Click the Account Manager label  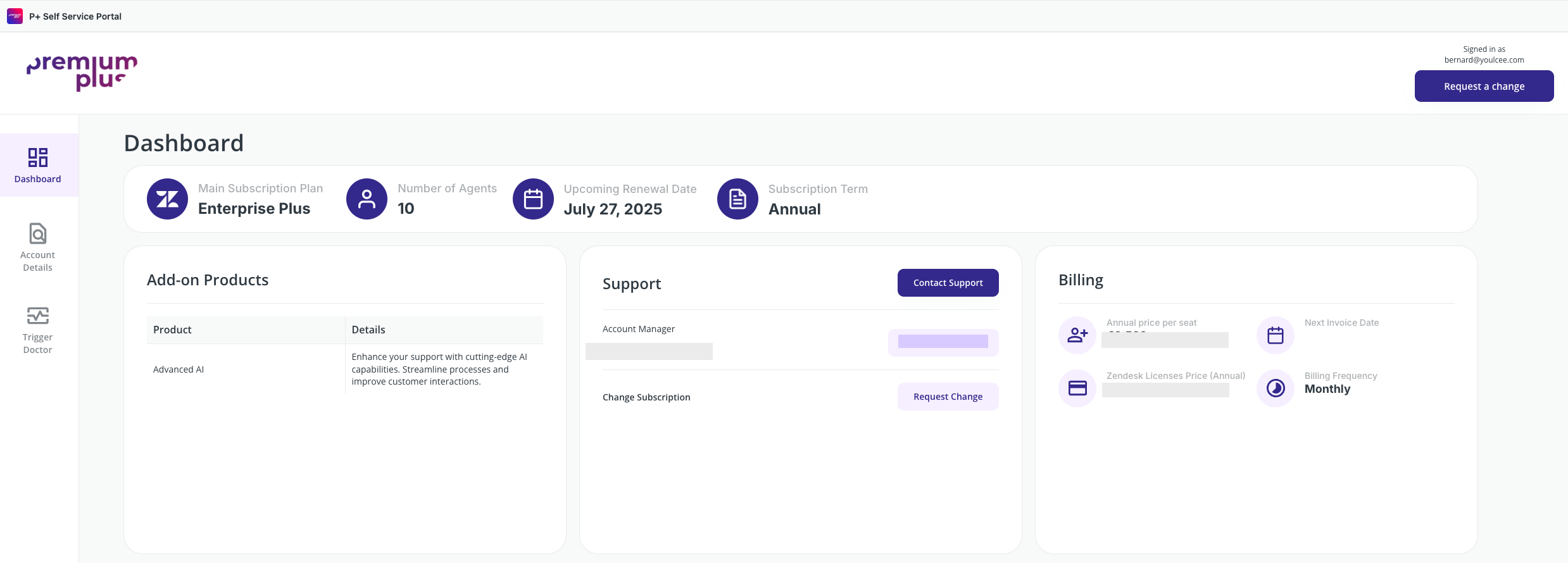pos(639,329)
